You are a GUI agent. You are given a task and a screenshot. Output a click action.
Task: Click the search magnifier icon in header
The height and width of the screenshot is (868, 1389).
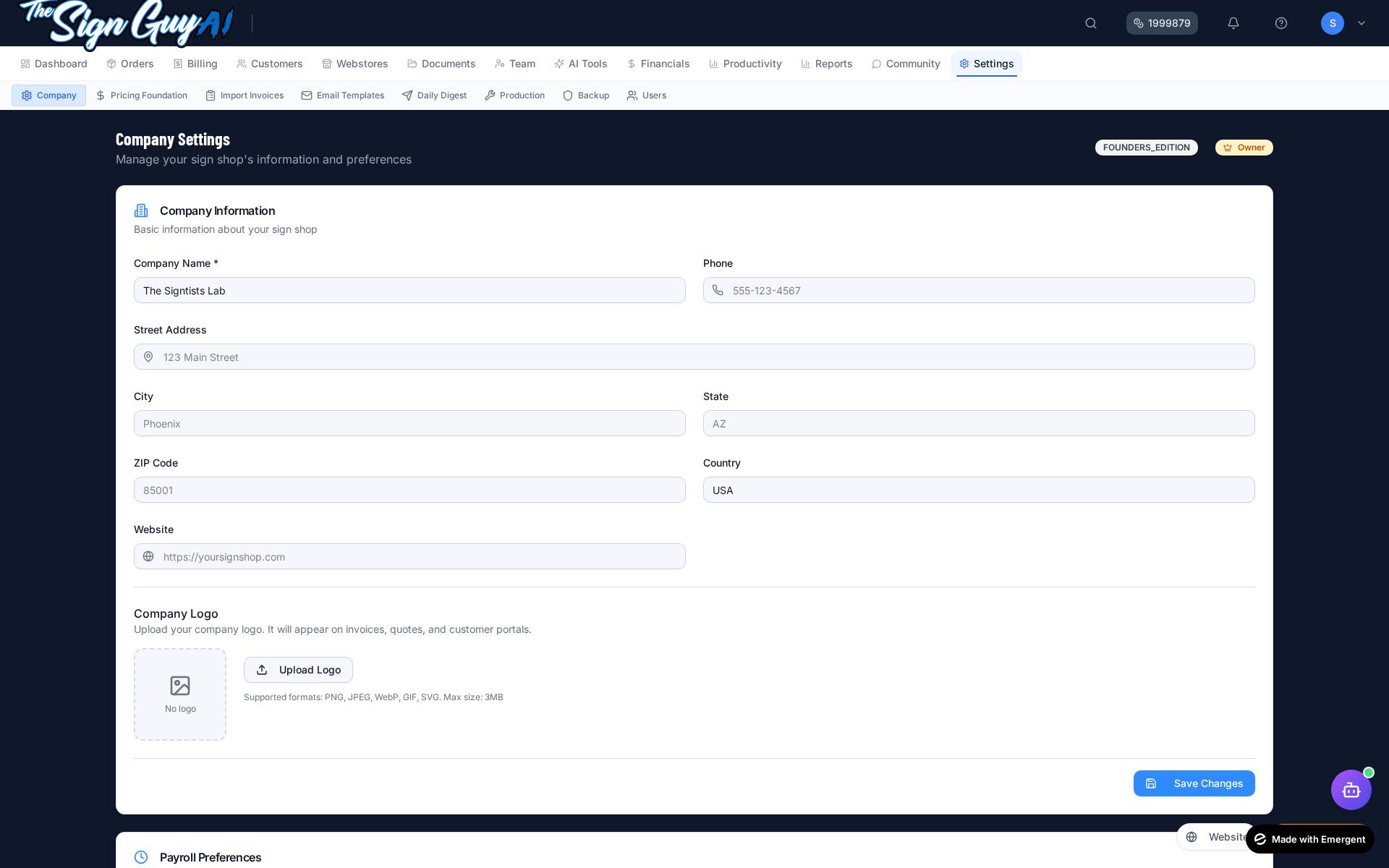pos(1091,23)
